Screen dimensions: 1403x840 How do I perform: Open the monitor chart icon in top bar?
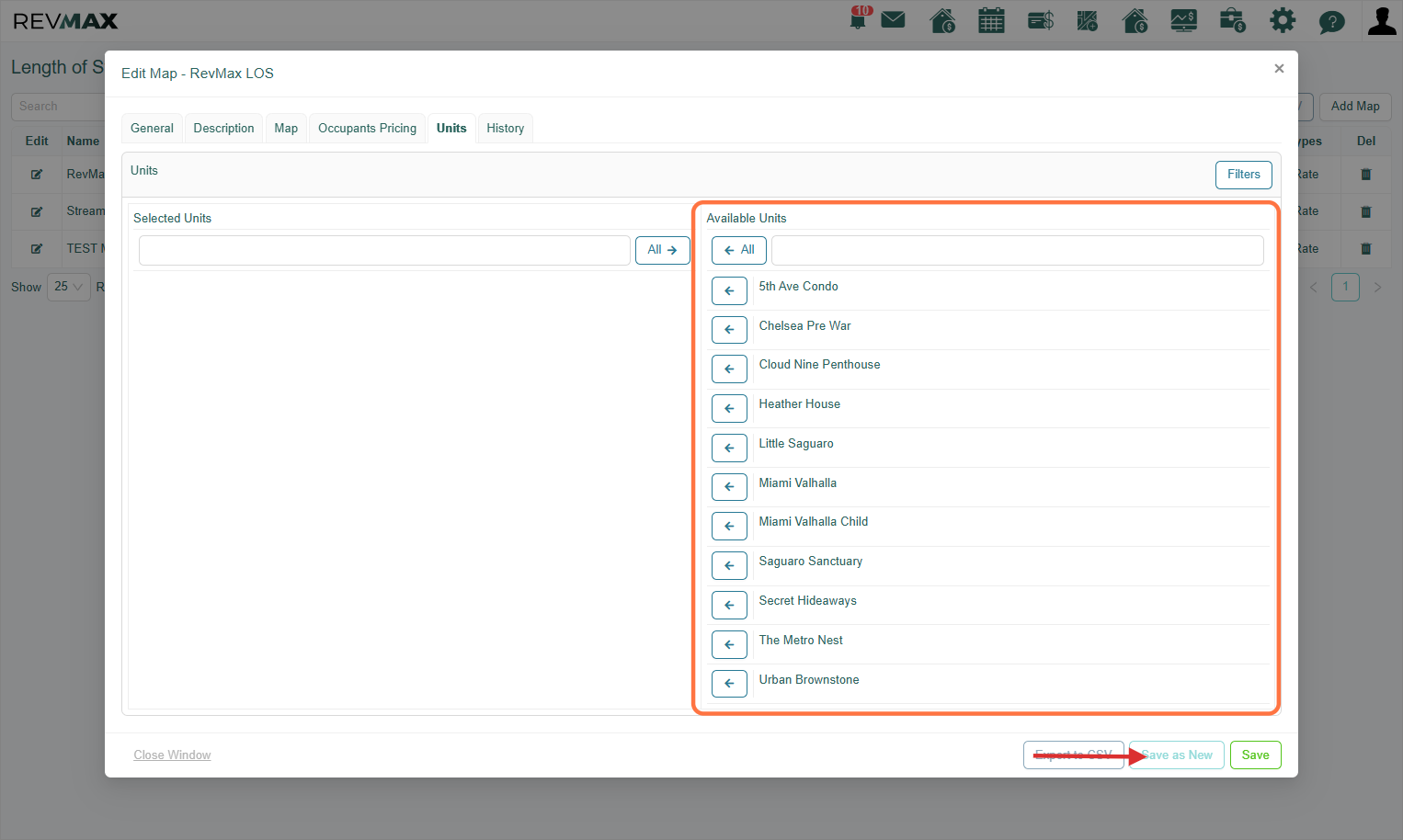point(1183,20)
